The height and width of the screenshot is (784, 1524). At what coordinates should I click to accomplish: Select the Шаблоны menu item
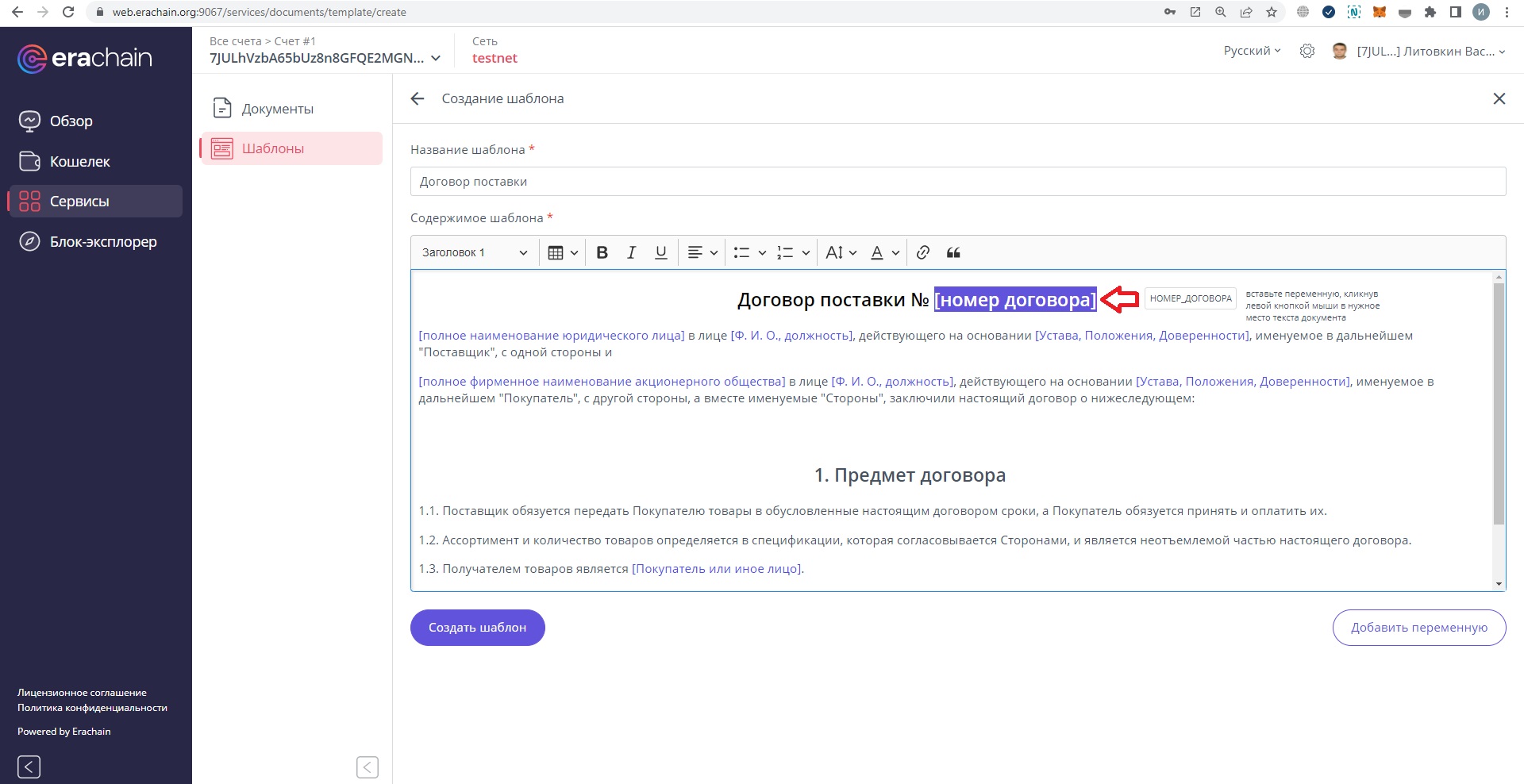273,148
